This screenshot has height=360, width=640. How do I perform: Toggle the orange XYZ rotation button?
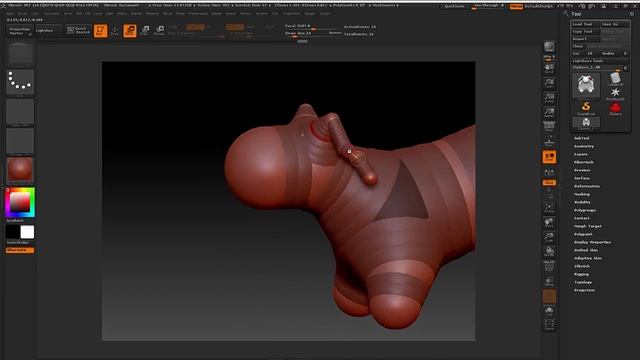(549, 182)
